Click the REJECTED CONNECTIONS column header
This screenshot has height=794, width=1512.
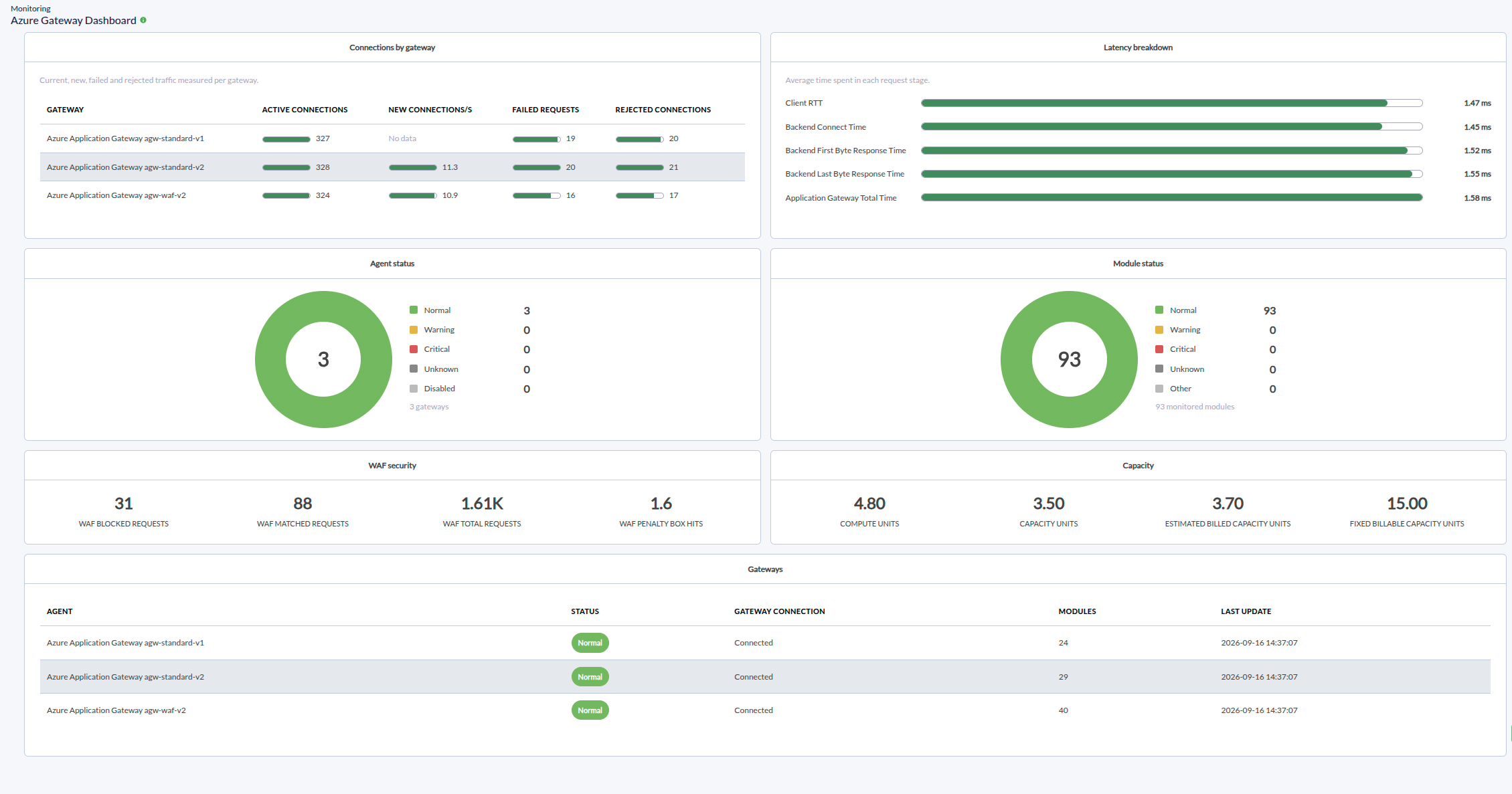[663, 110]
